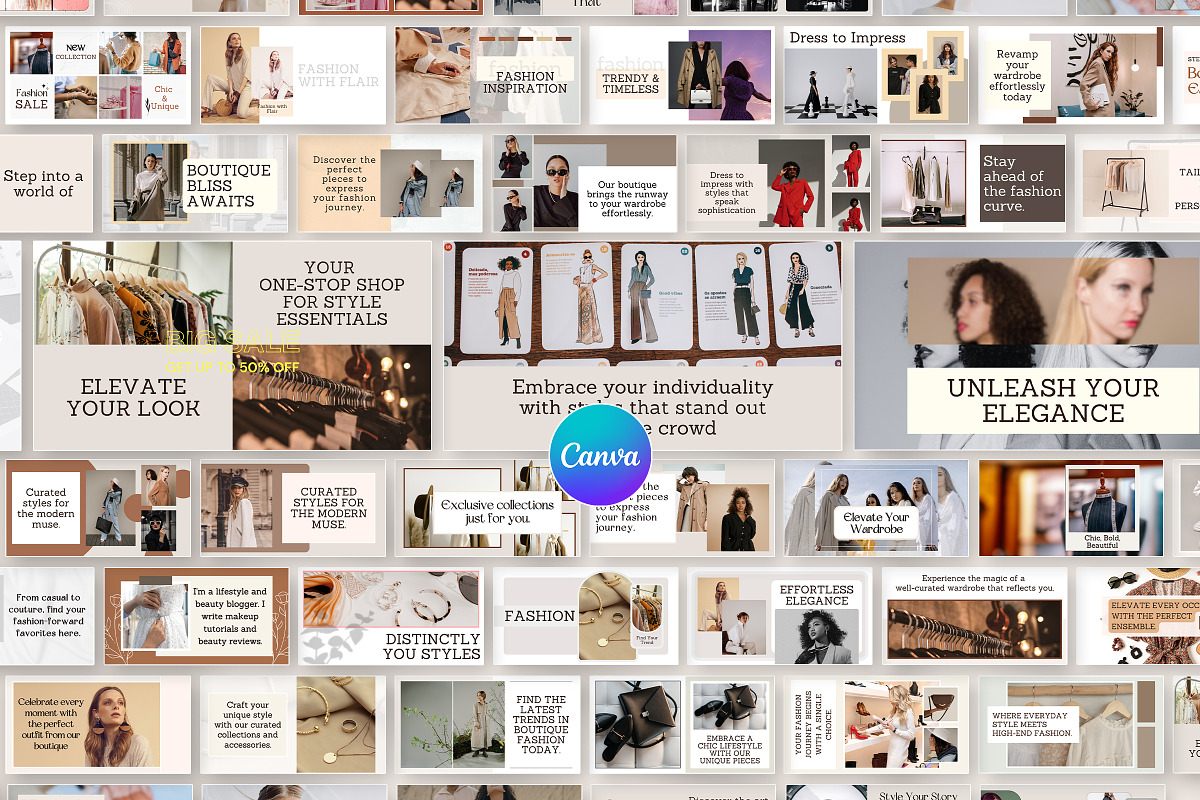Select the 'EFFORTLESS ELEGANCE' template
The width and height of the screenshot is (1200, 800).
point(779,616)
